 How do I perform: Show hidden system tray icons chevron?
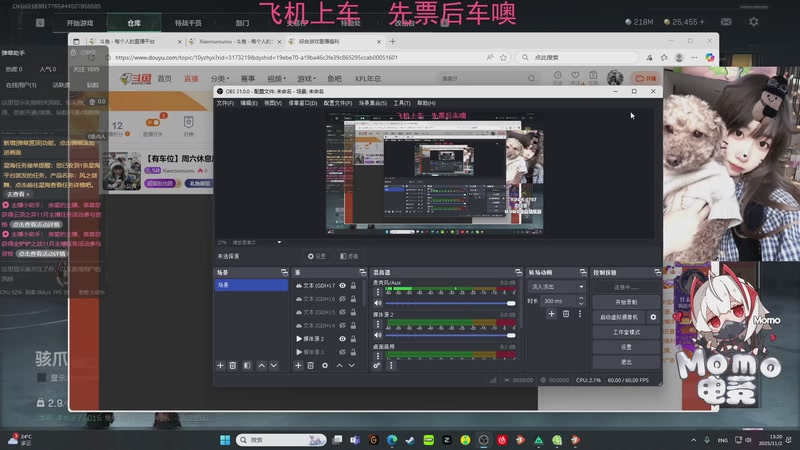(693, 440)
